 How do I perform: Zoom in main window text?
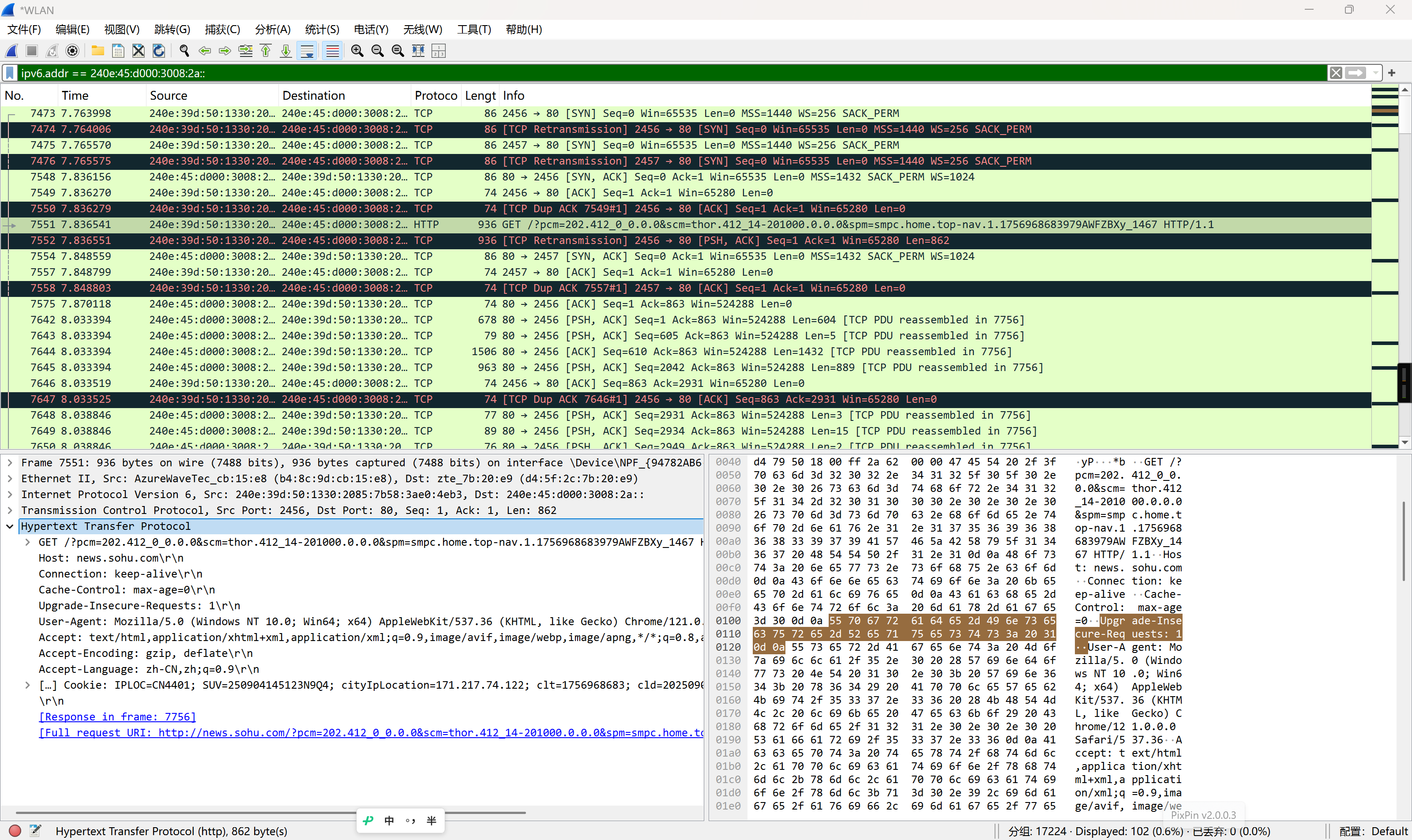pos(357,51)
